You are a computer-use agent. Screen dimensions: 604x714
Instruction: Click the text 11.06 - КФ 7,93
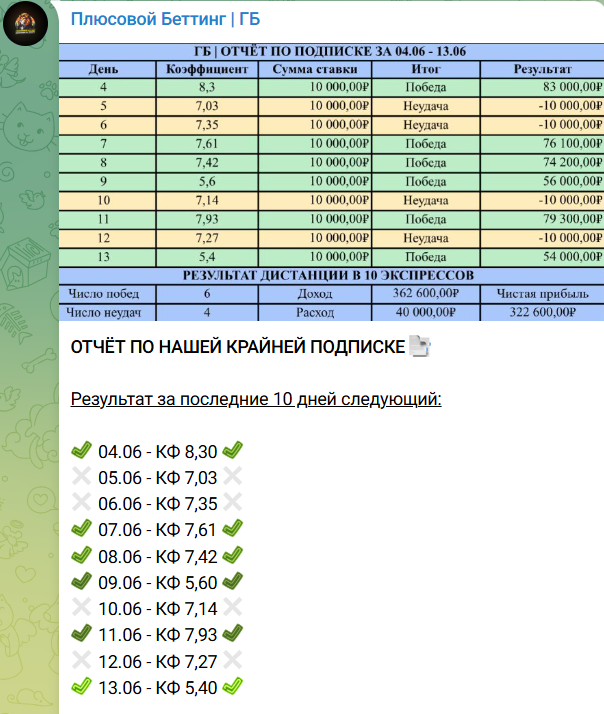point(158,634)
